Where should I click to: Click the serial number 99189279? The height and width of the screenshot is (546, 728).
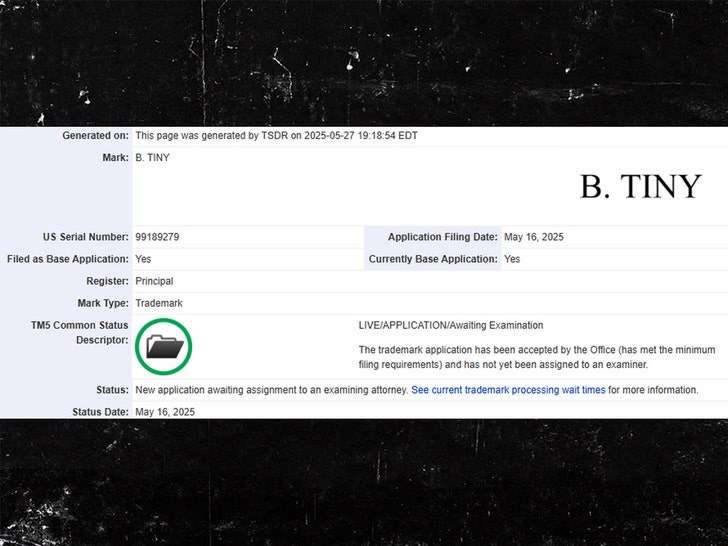(x=157, y=237)
